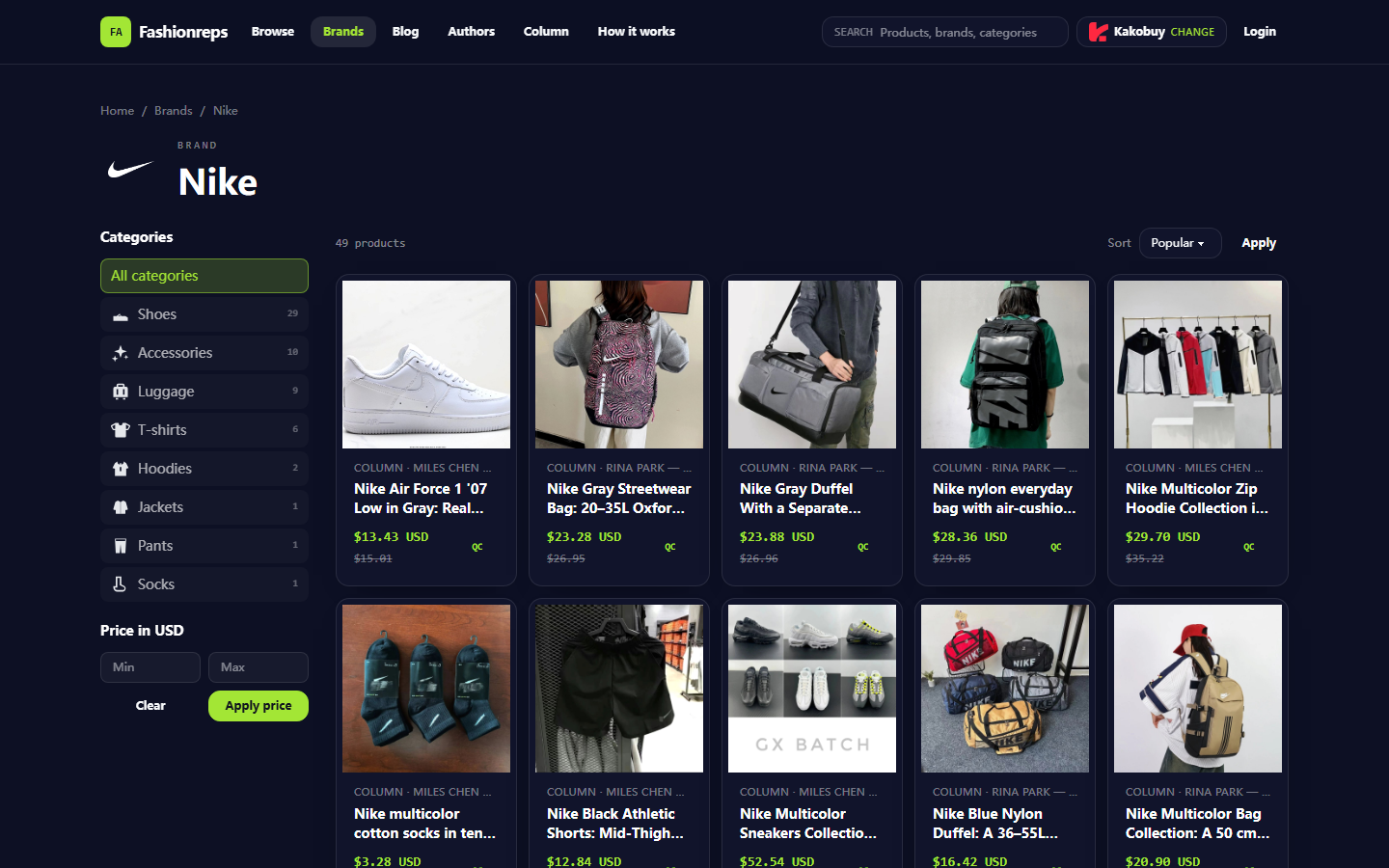Open How it works page
1389x868 pixels.
pos(637,32)
